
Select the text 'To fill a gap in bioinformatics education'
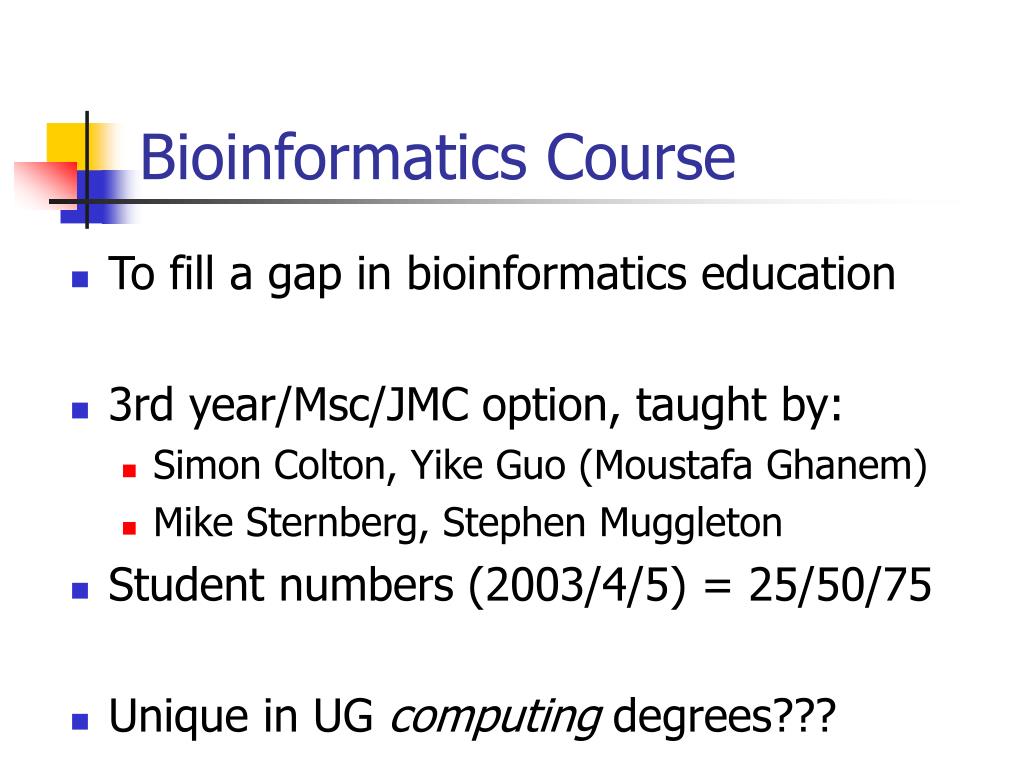tap(502, 274)
